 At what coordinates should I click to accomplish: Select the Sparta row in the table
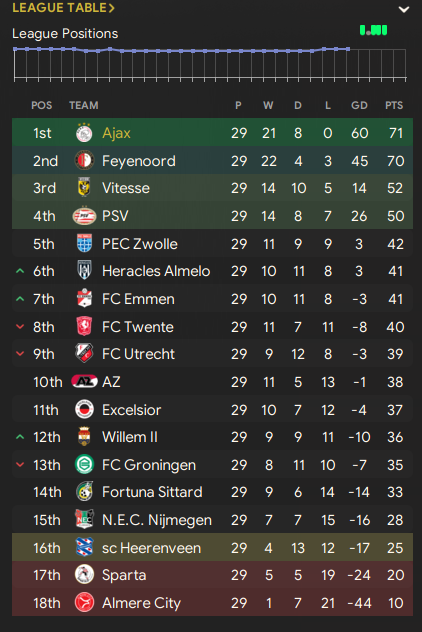coord(212,575)
